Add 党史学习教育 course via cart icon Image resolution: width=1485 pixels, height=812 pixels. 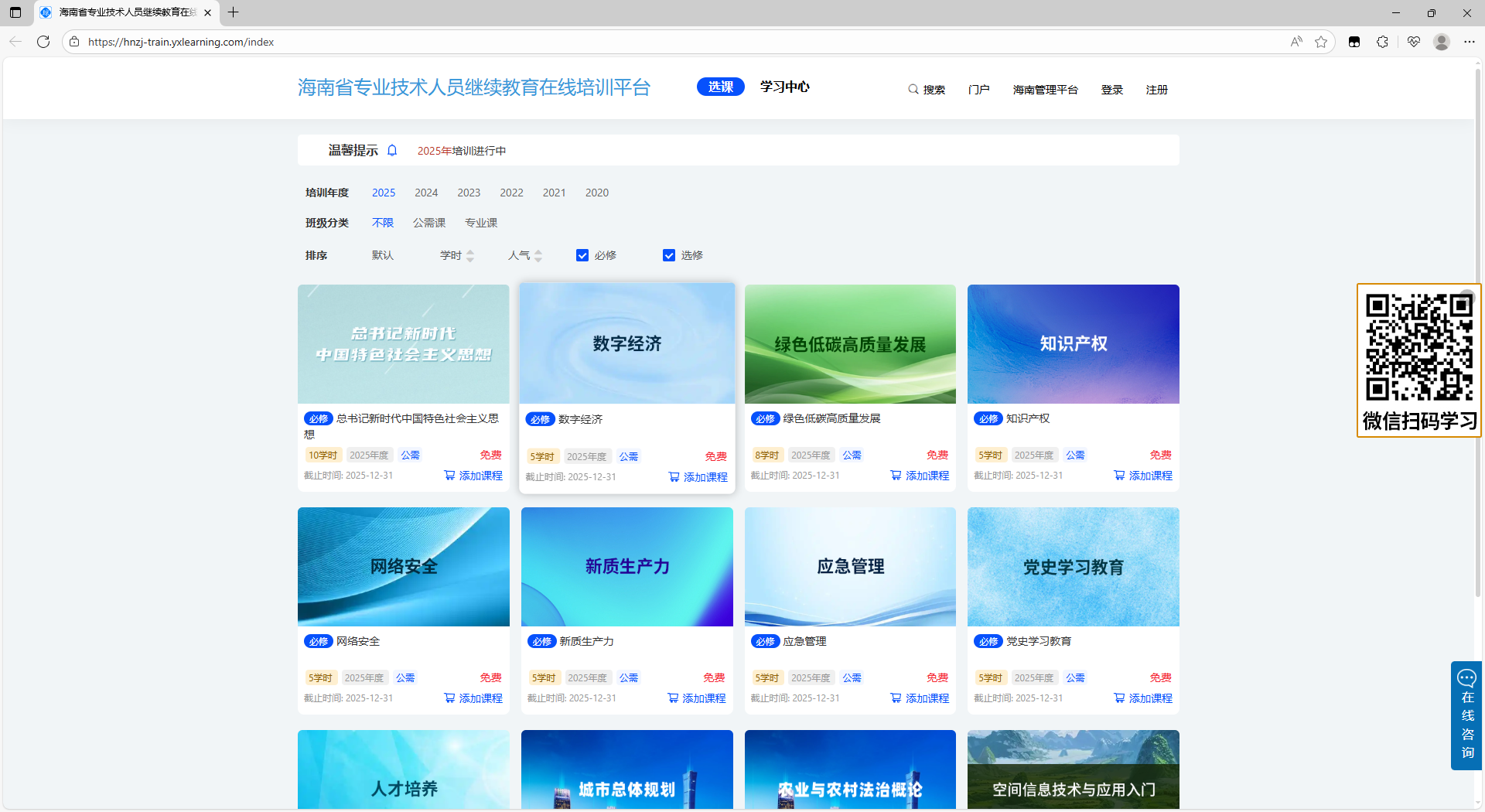coord(1119,698)
